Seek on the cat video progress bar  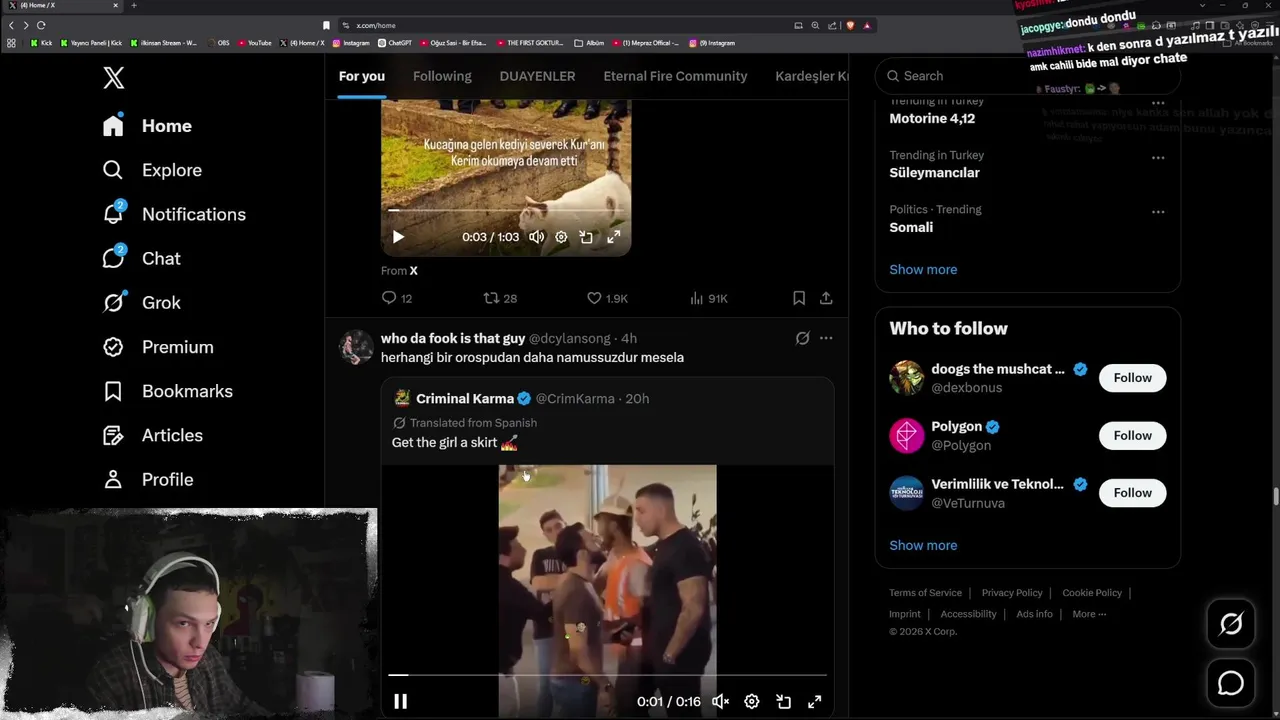point(505,210)
